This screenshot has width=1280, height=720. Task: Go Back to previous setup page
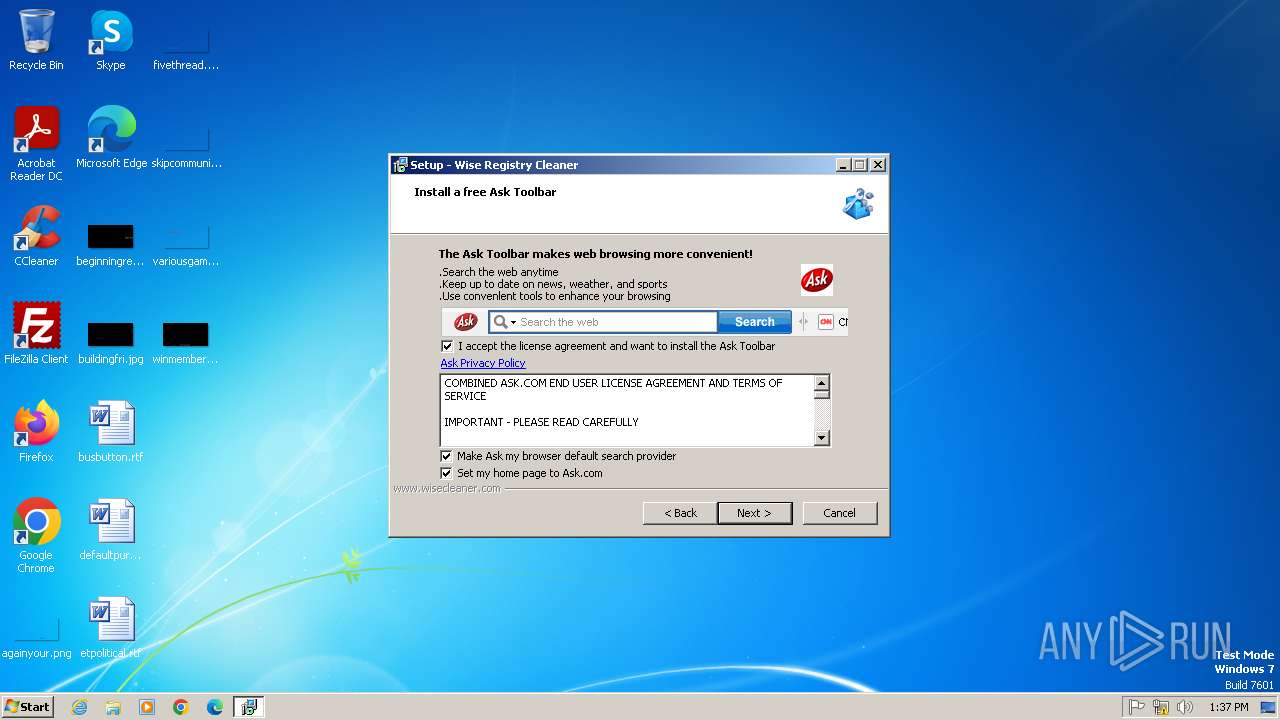[680, 513]
